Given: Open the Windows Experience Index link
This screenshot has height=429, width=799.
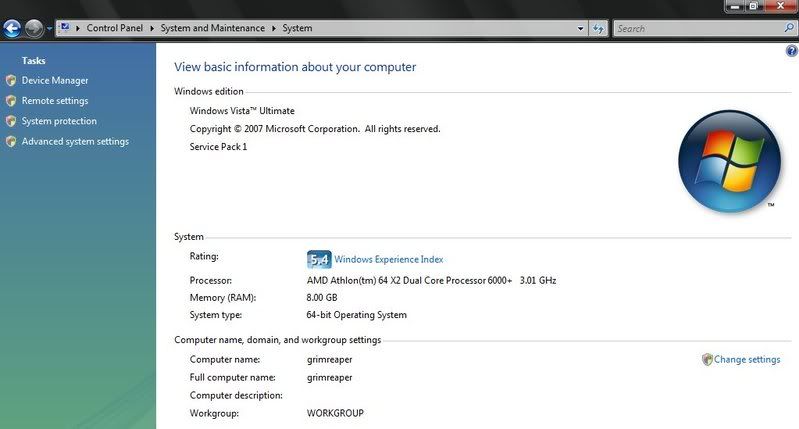Looking at the screenshot, I should pyautogui.click(x=388, y=259).
